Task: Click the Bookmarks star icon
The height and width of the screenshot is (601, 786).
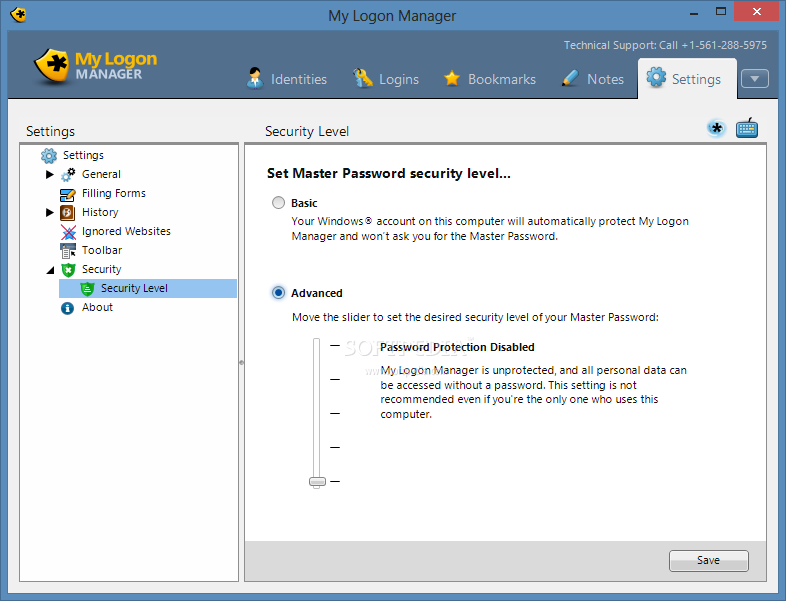Action: pos(452,78)
